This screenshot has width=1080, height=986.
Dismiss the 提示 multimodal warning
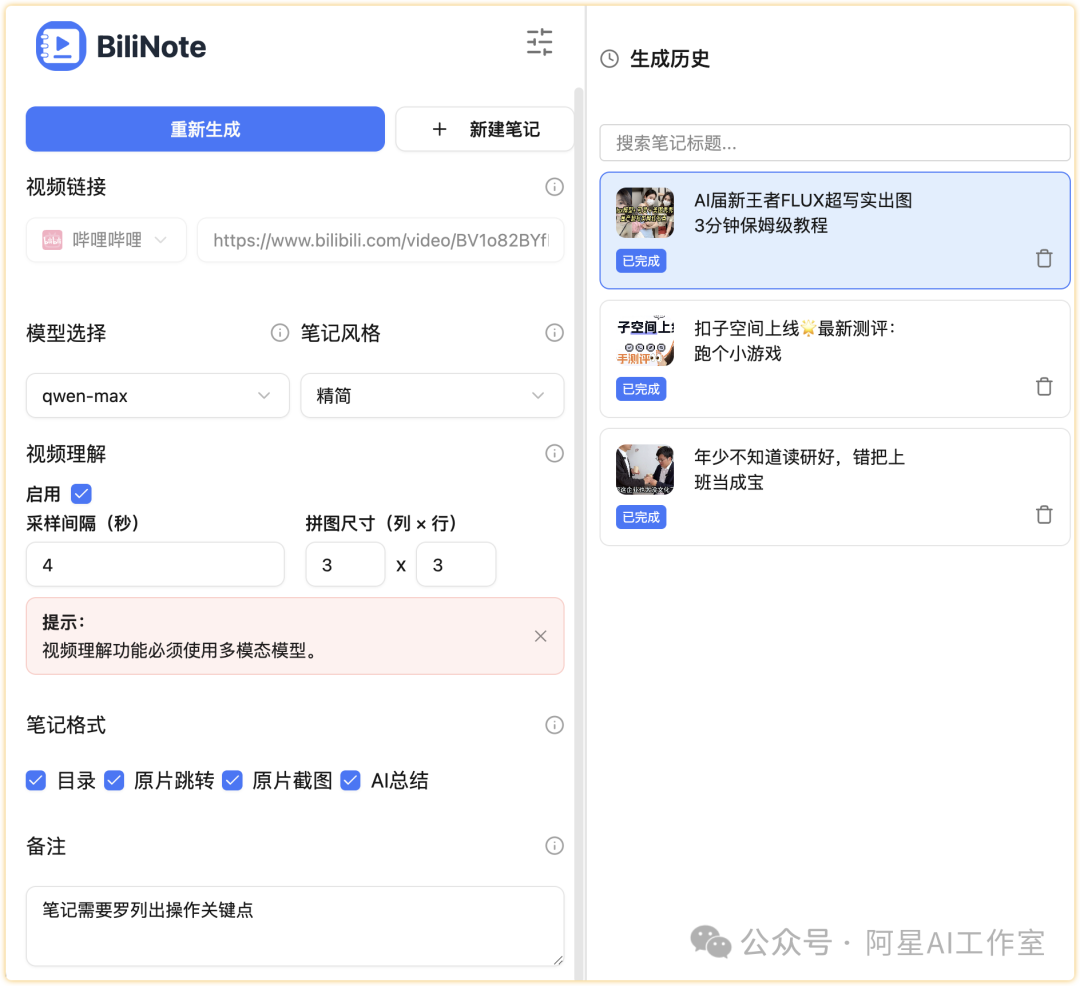(541, 636)
